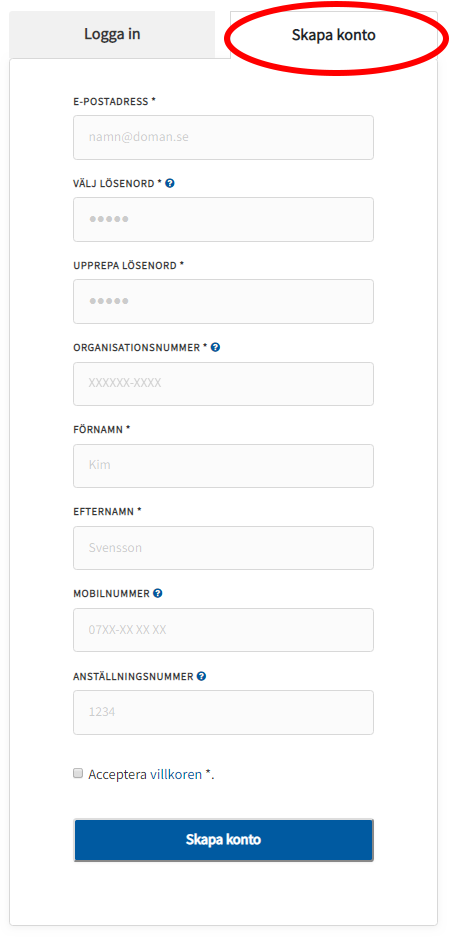The image size is (449, 938).
Task: Click into the Välj lösenord field
Action: (224, 220)
